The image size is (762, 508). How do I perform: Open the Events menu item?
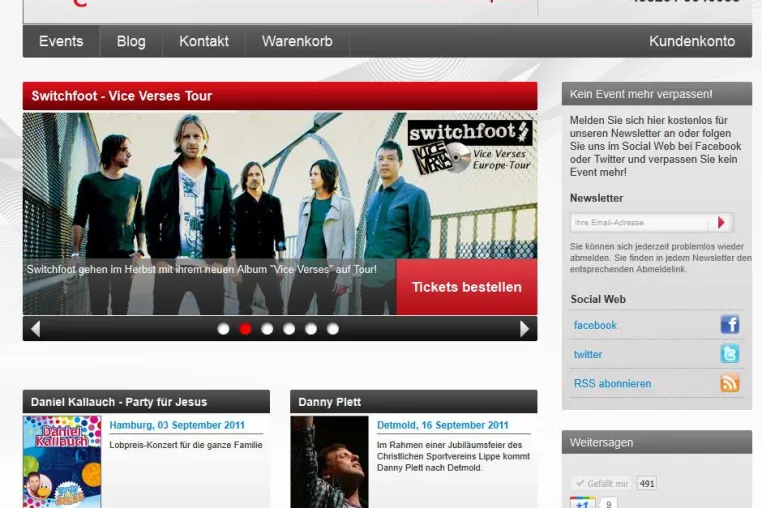pyautogui.click(x=61, y=41)
